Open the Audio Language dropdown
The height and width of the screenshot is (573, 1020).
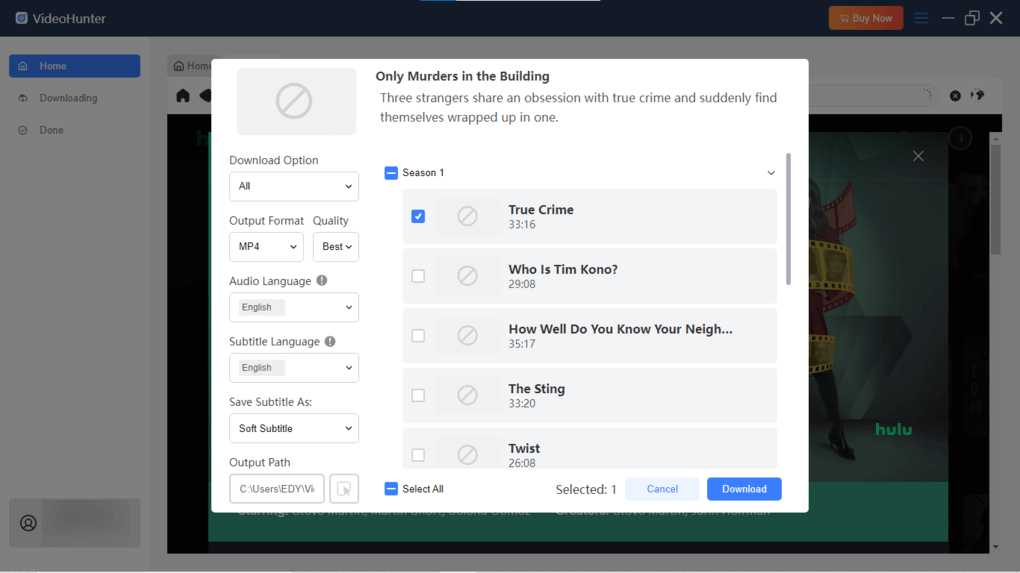coord(294,307)
